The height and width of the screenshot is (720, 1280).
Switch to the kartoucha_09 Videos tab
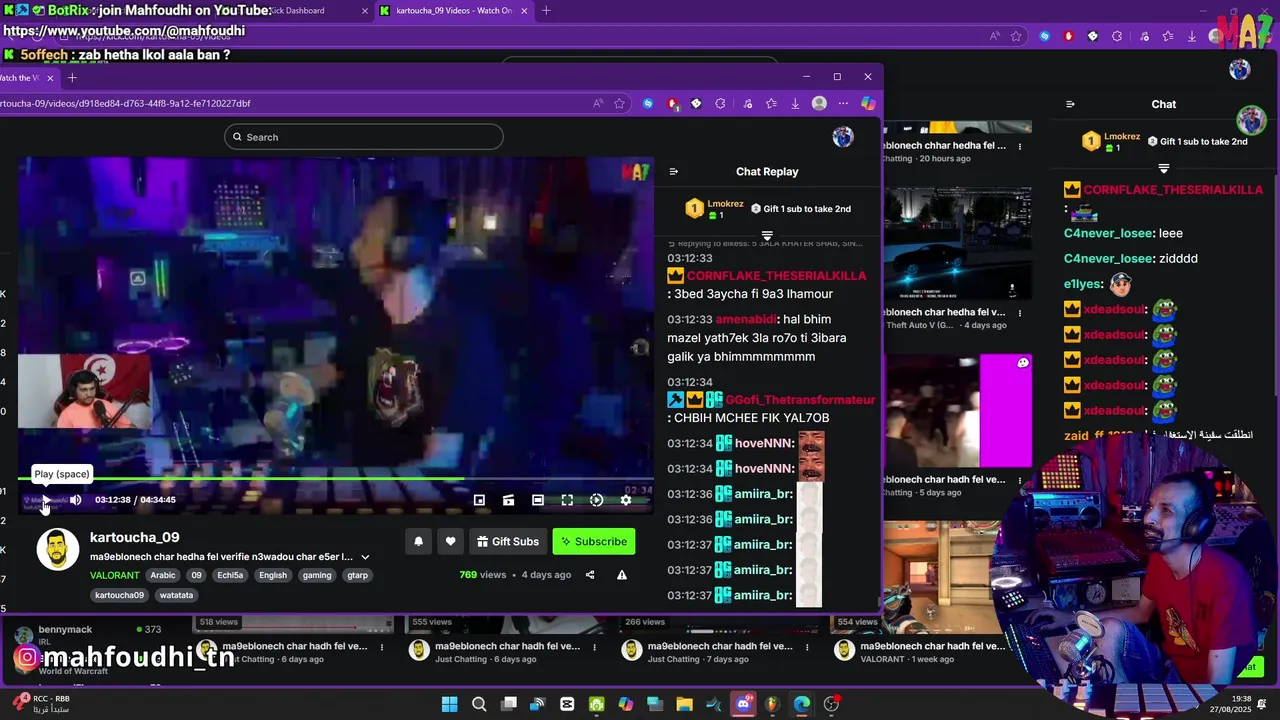click(452, 10)
